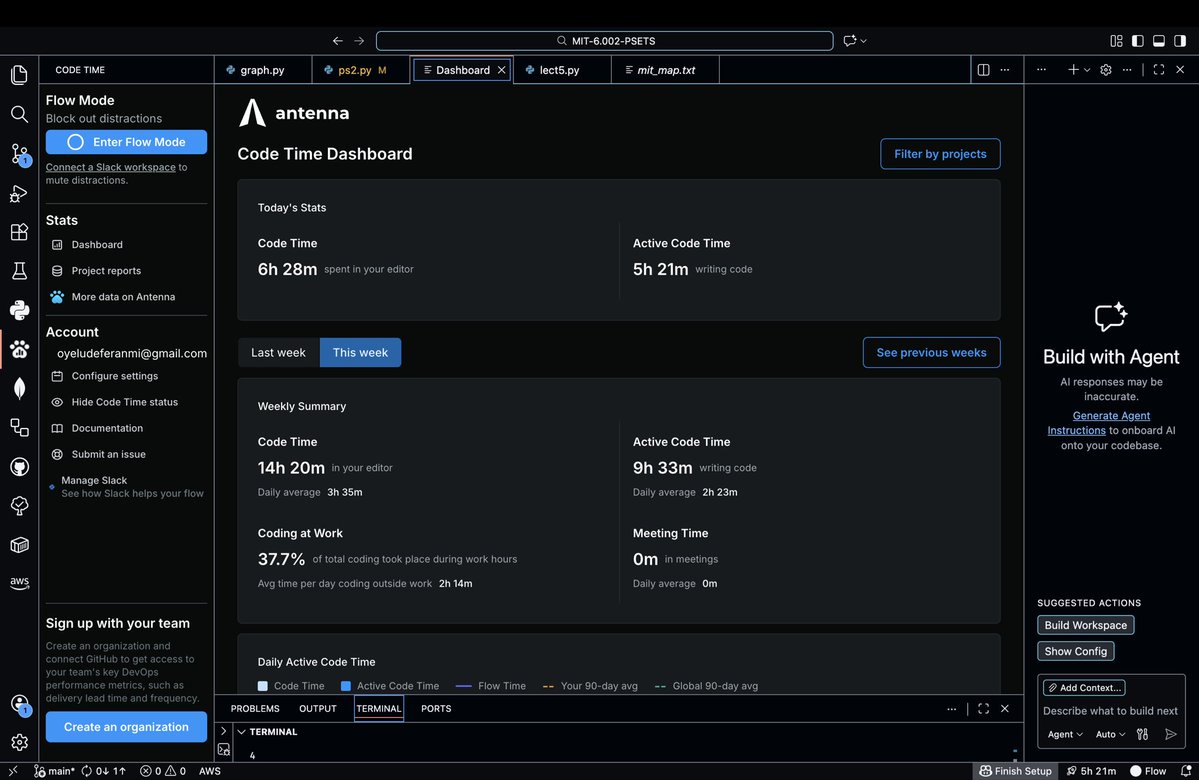Close the Dashboard tab
The height and width of the screenshot is (780, 1199).
click(x=502, y=70)
